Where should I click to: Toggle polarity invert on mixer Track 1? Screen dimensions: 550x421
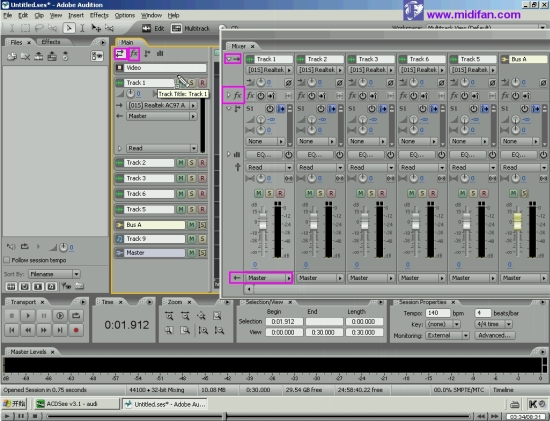pos(288,83)
